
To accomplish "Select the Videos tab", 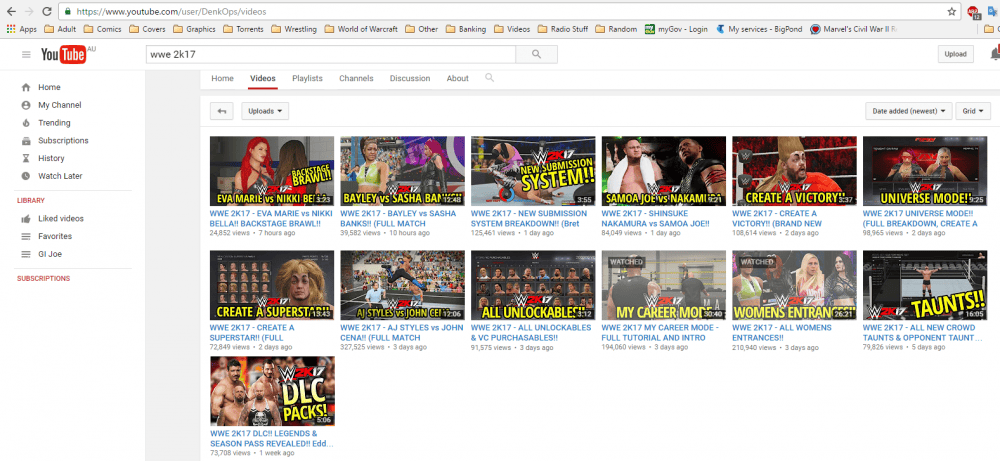I will (263, 78).
